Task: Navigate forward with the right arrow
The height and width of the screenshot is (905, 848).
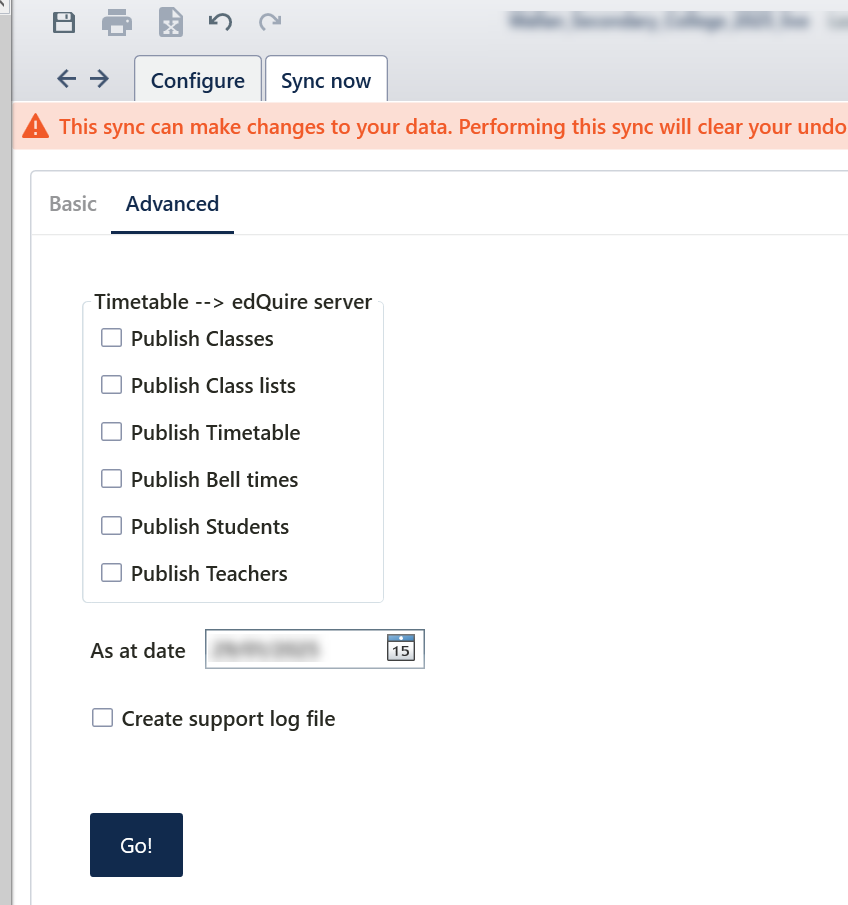Action: [x=99, y=79]
